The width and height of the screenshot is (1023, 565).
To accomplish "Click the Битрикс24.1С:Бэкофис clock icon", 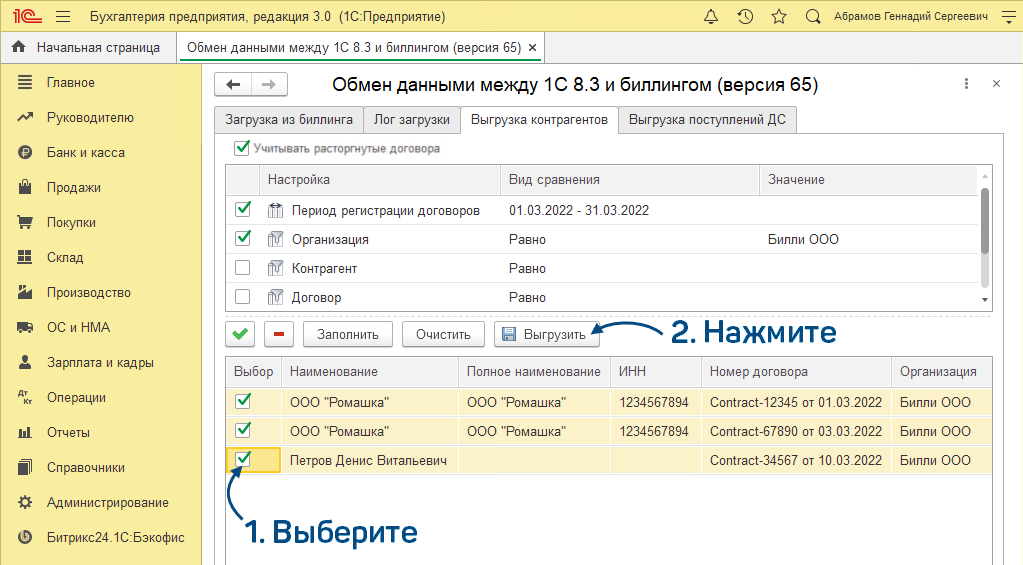I will [x=25, y=538].
